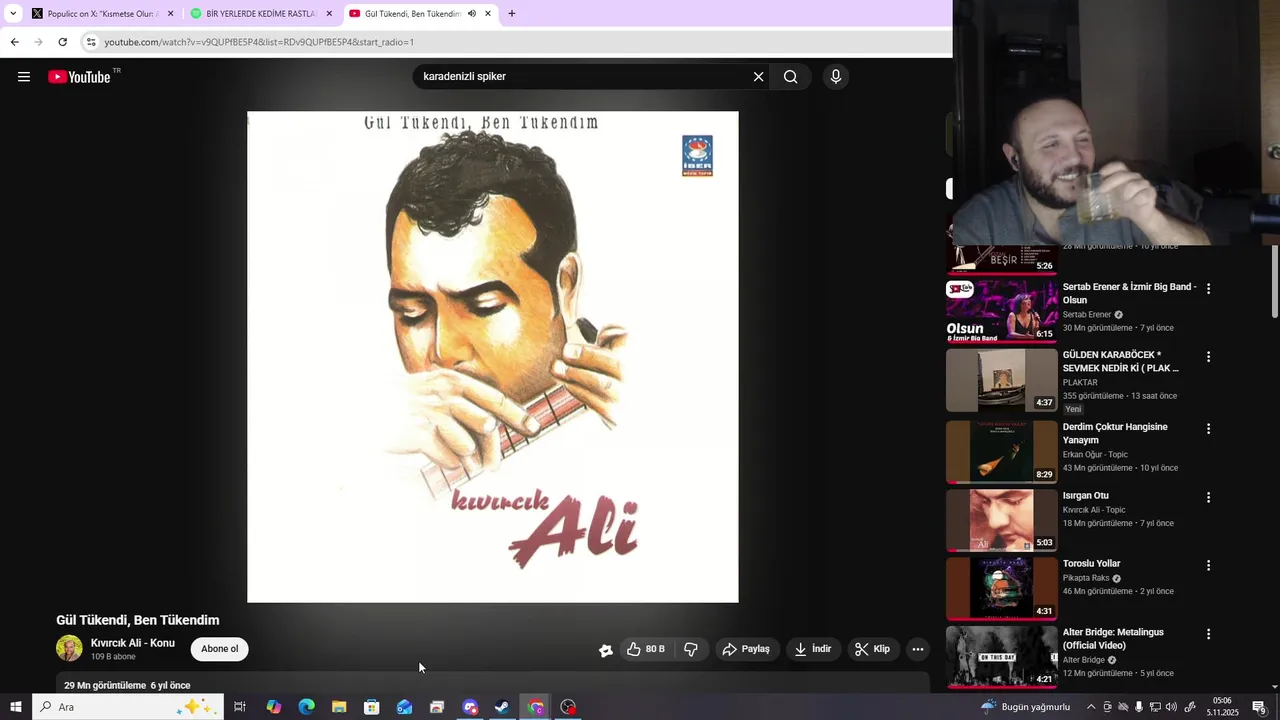
Task: Go forward with the browser forward arrow
Action: tap(38, 42)
